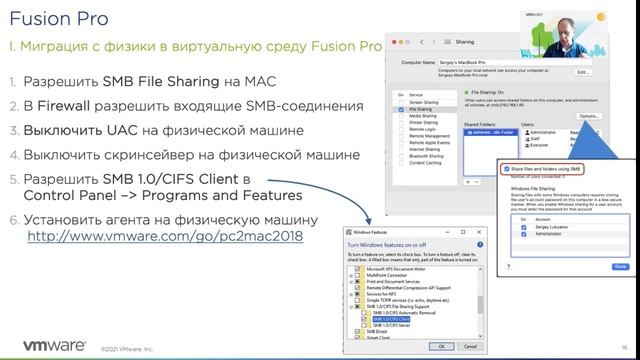Toggle Services for NFS checkbox

pyautogui.click(x=358, y=294)
